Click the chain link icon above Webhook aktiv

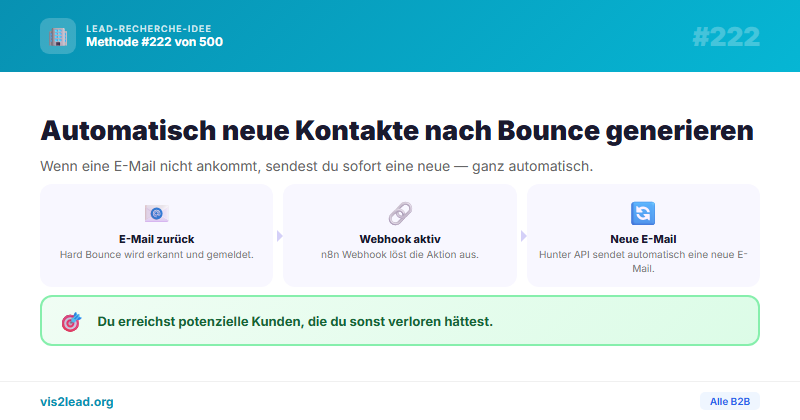pos(400,213)
